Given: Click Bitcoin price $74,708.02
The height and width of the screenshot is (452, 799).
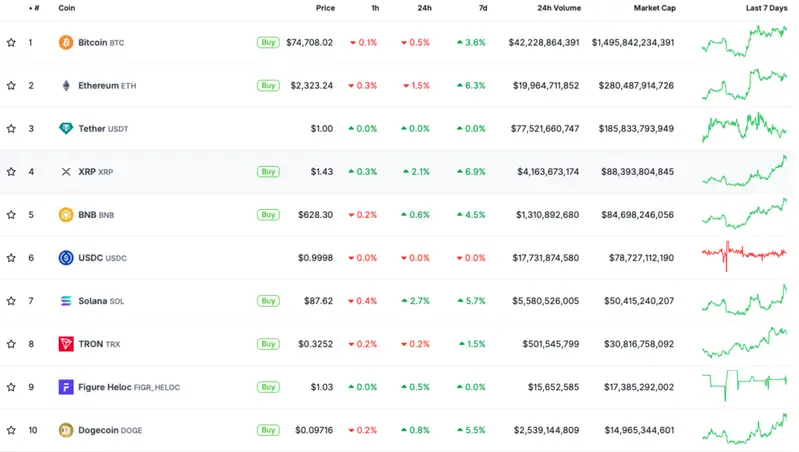Looking at the screenshot, I should [x=309, y=42].
